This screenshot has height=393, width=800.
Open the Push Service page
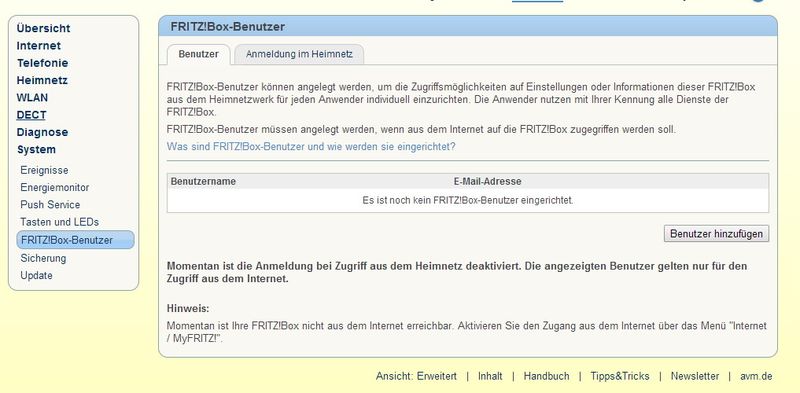(x=50, y=205)
